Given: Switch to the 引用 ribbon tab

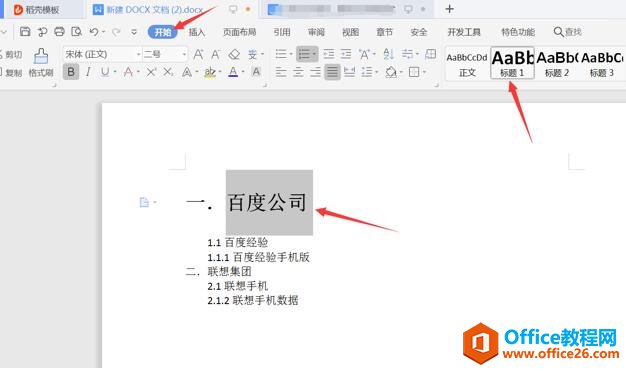Looking at the screenshot, I should [282, 32].
